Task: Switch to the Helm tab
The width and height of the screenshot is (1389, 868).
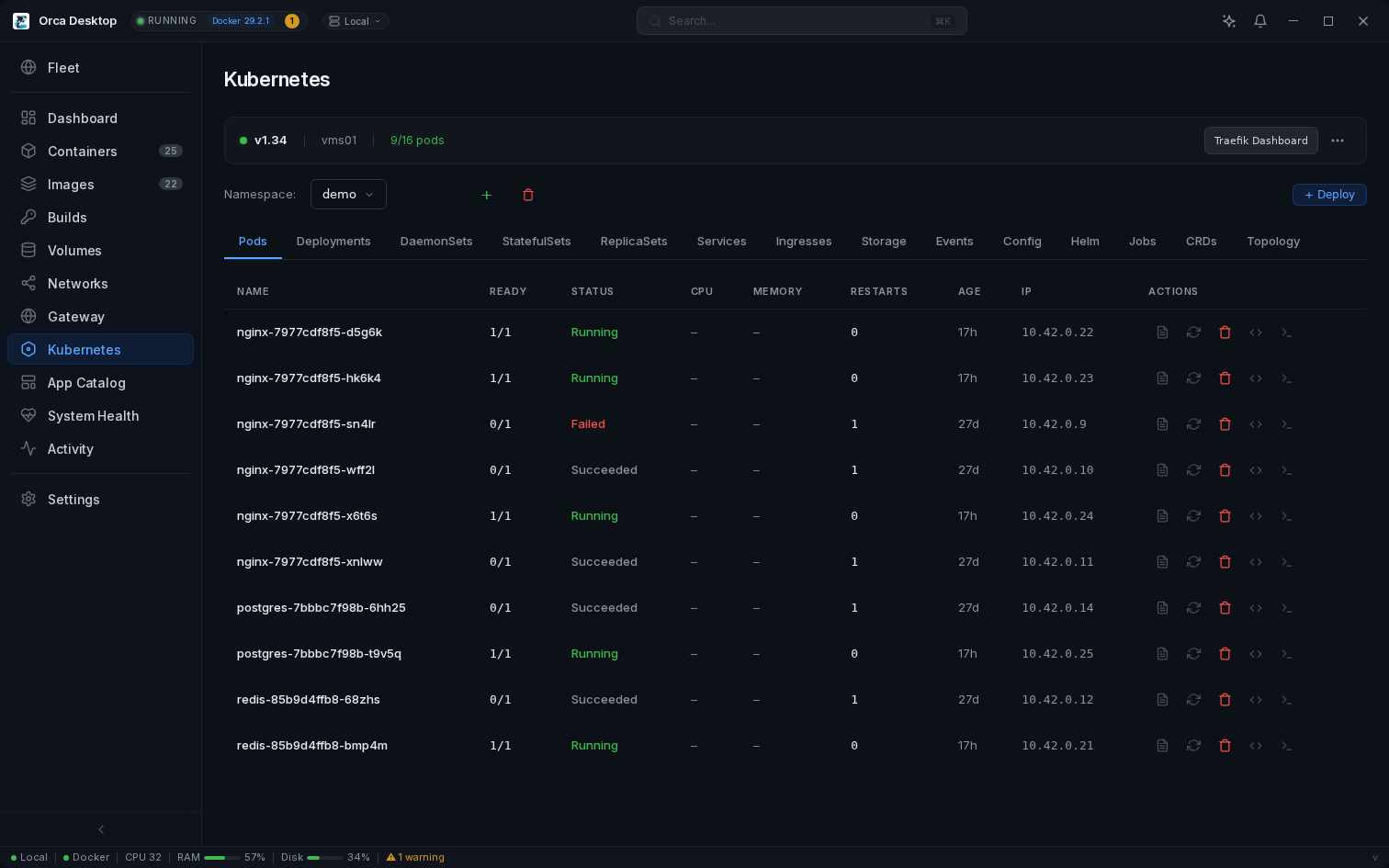Action: coord(1085,242)
